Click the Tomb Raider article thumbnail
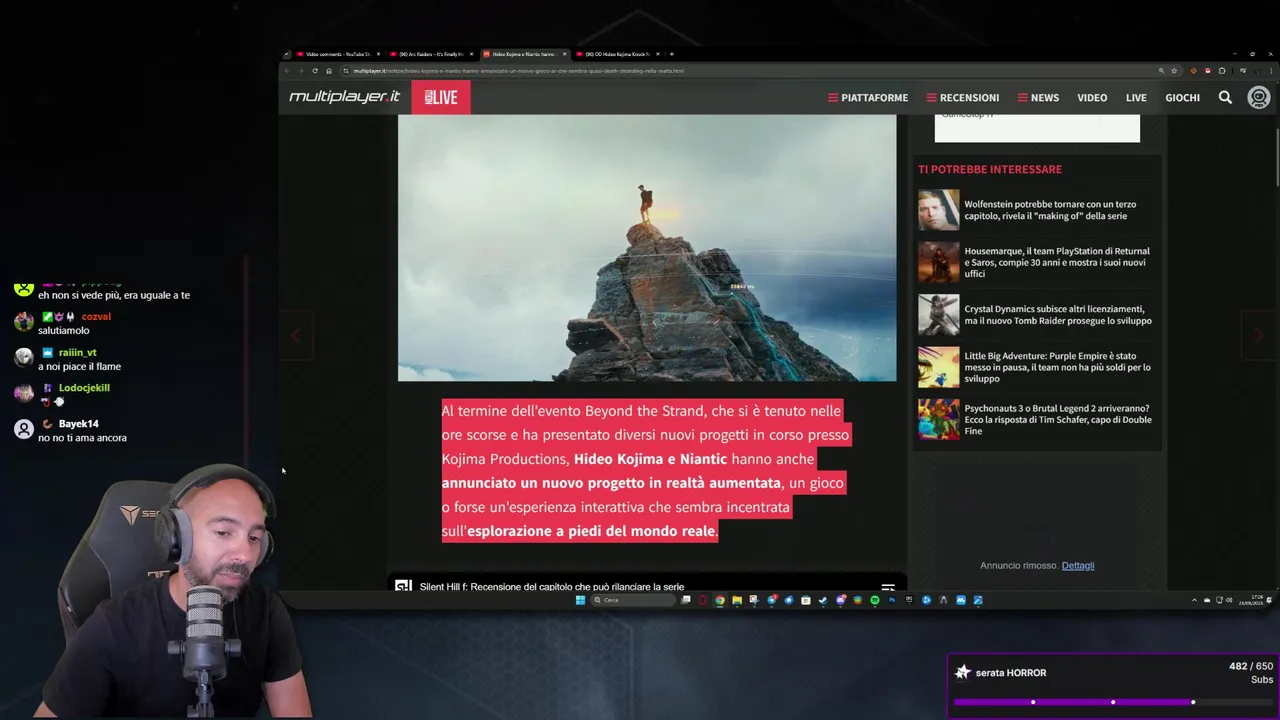The width and height of the screenshot is (1280, 720). (x=938, y=315)
